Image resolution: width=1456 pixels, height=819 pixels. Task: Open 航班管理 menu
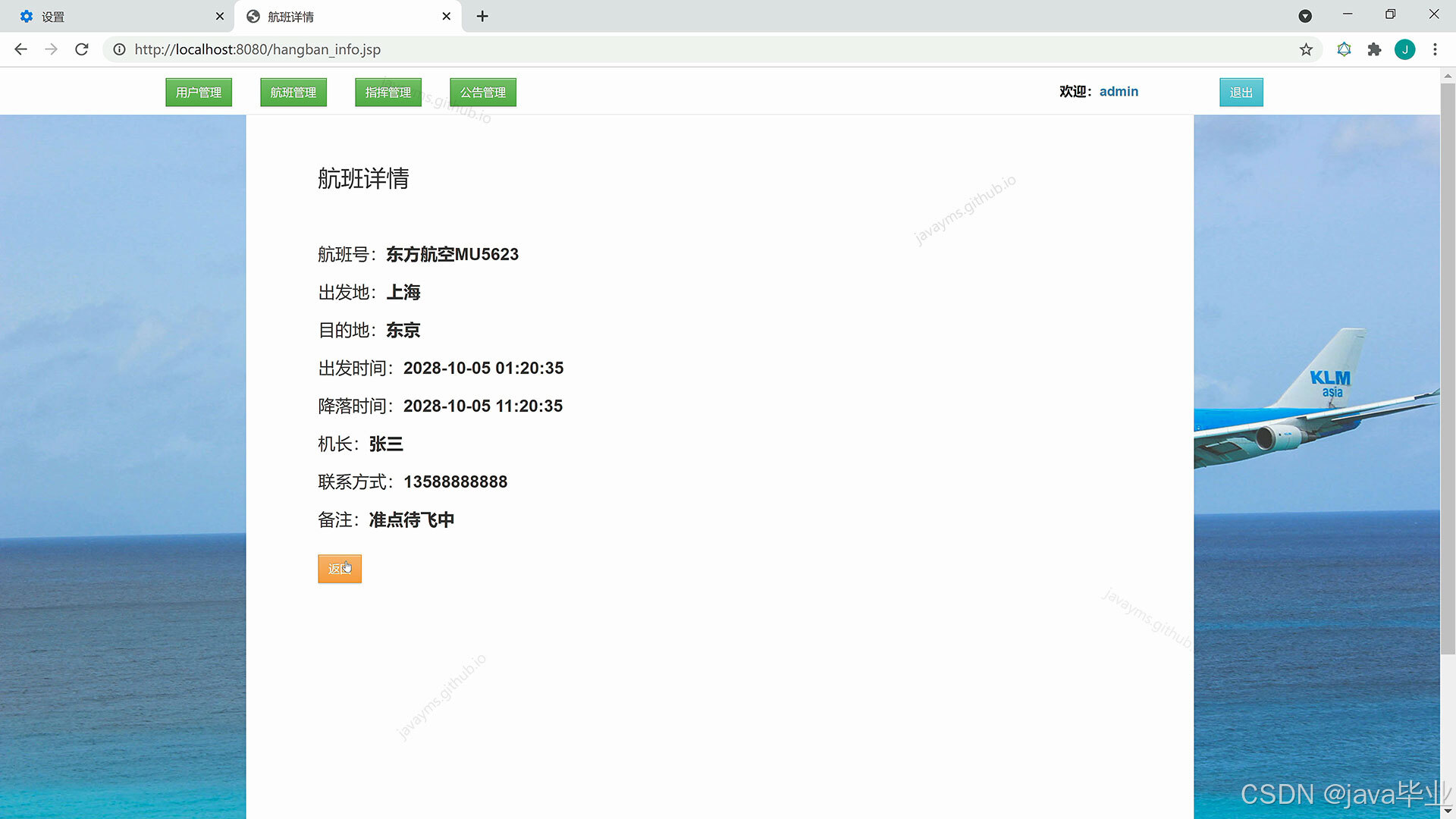[293, 93]
